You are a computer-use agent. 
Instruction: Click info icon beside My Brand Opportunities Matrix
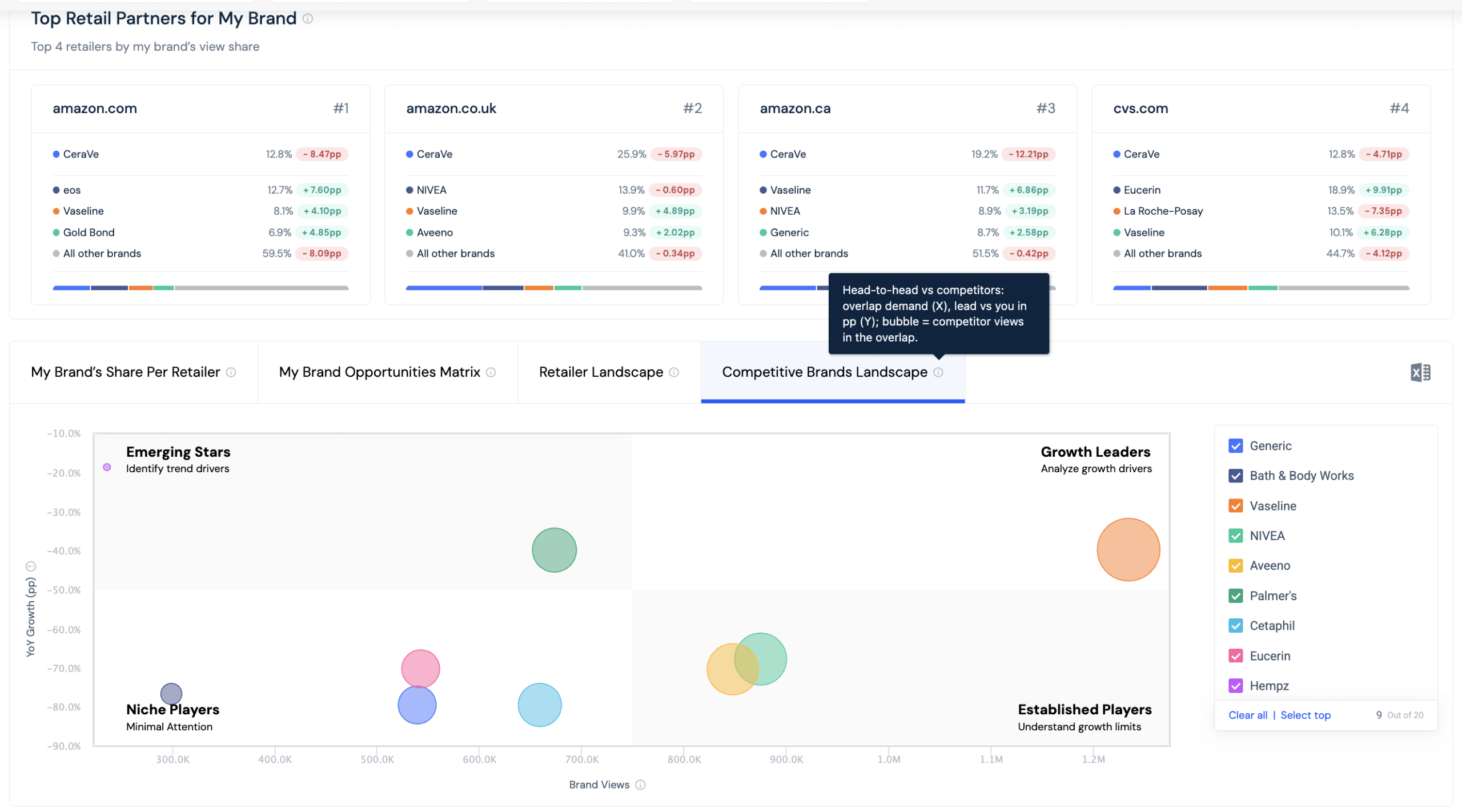491,372
